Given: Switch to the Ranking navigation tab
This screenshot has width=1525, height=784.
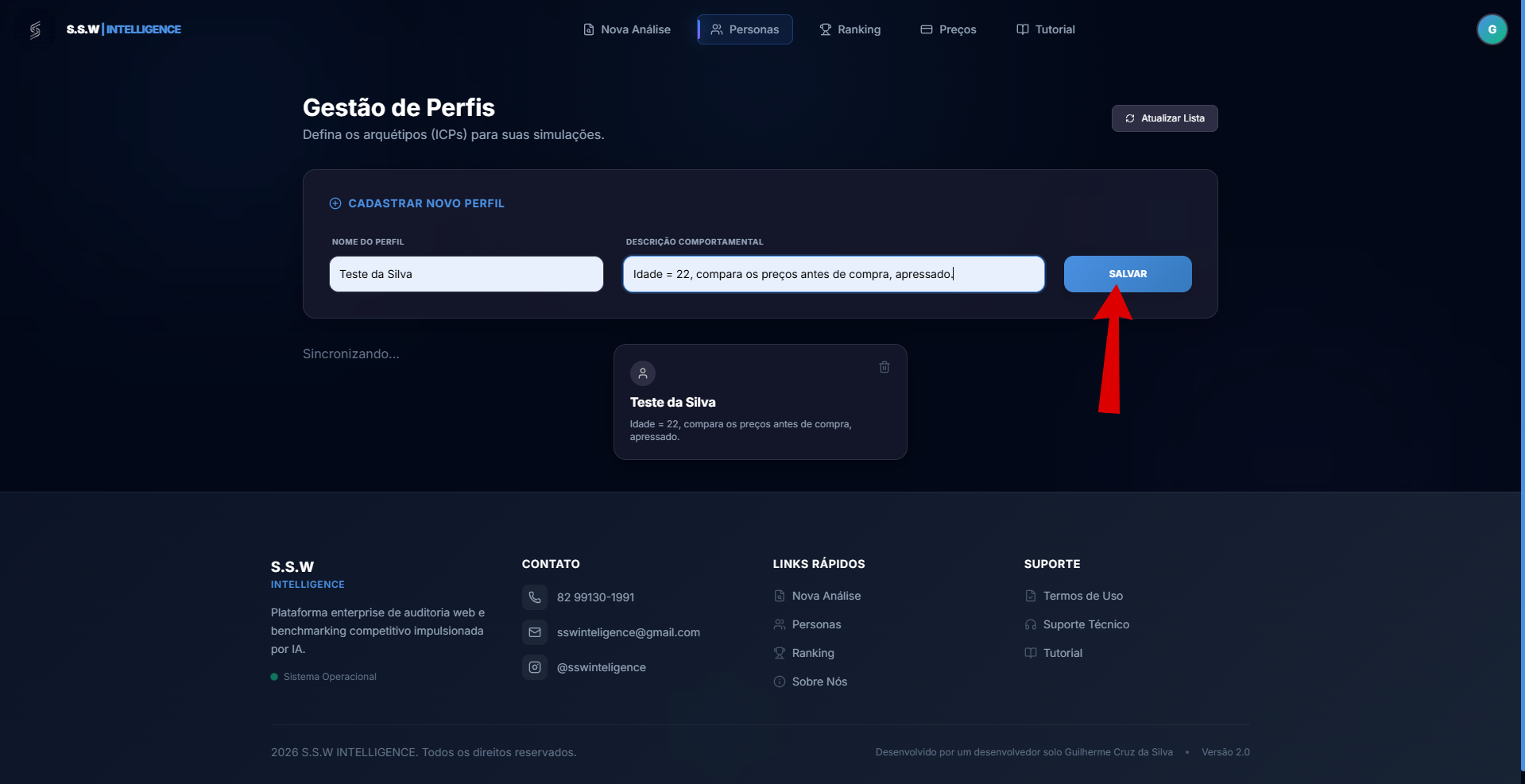Looking at the screenshot, I should pos(850,29).
